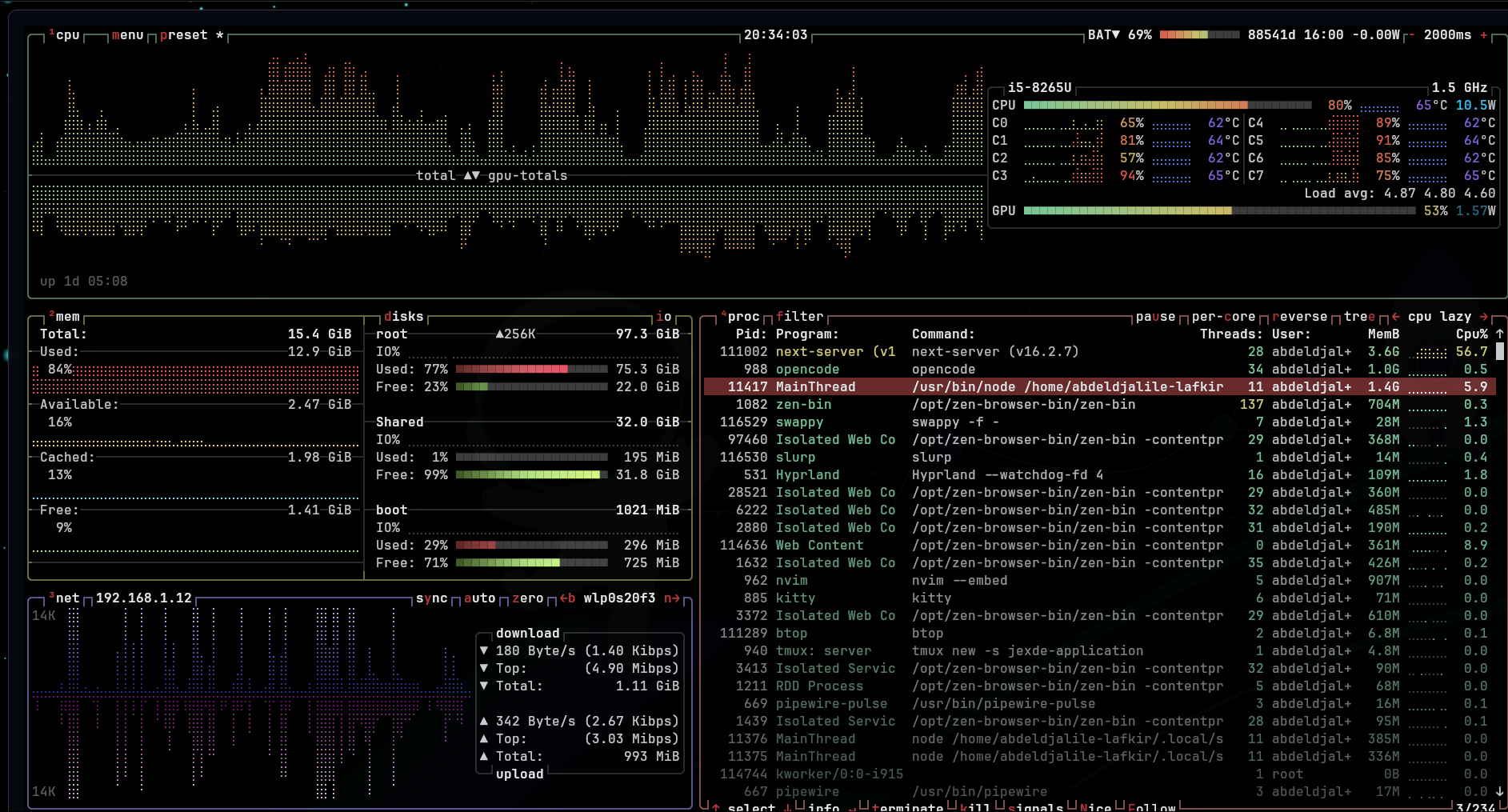1508x812 pixels.
Task: Select the kitty process row
Action: point(1100,598)
